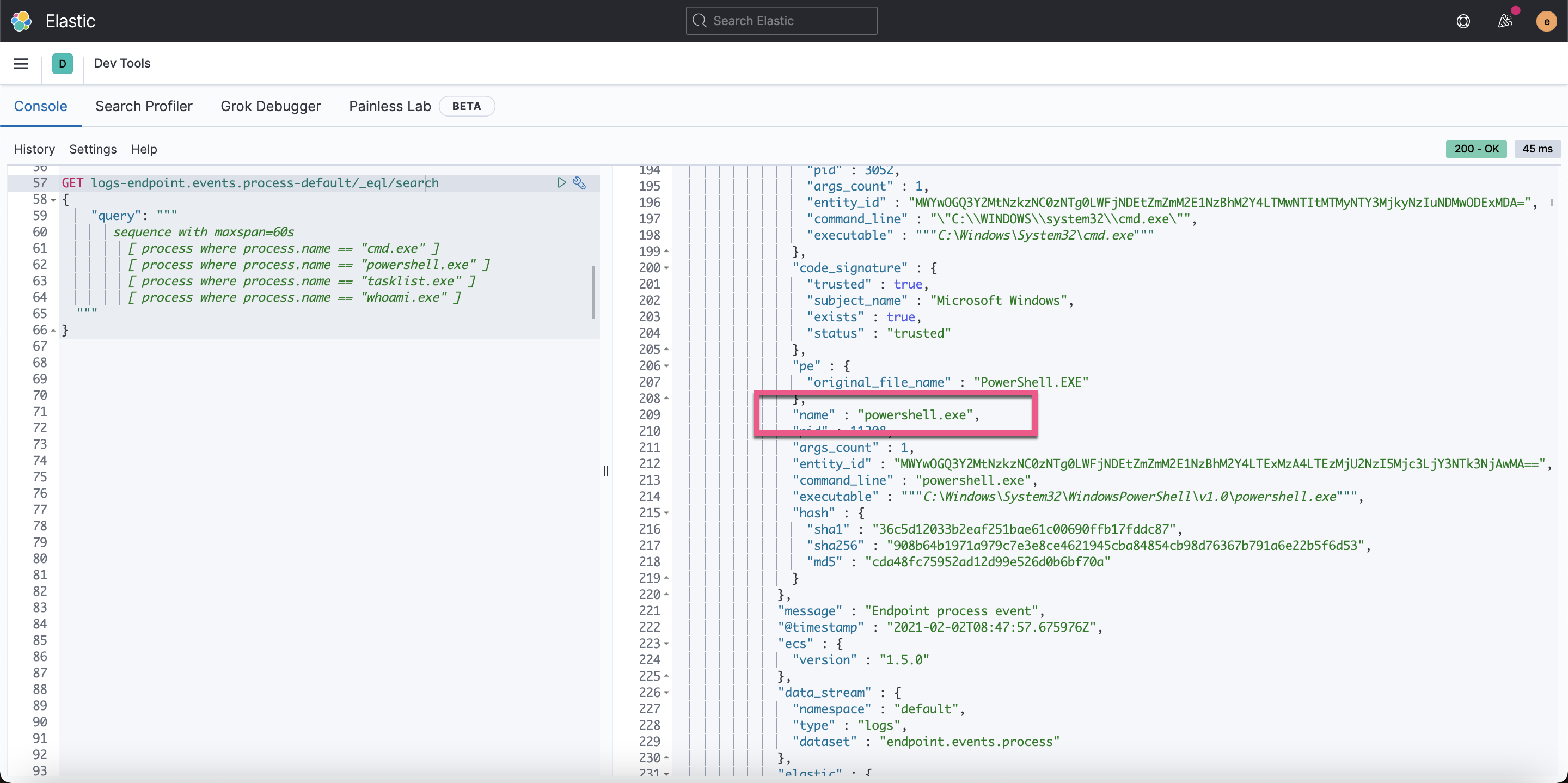Open the hamburger navigation menu
Screen dimensions: 1568x783
(x=21, y=63)
